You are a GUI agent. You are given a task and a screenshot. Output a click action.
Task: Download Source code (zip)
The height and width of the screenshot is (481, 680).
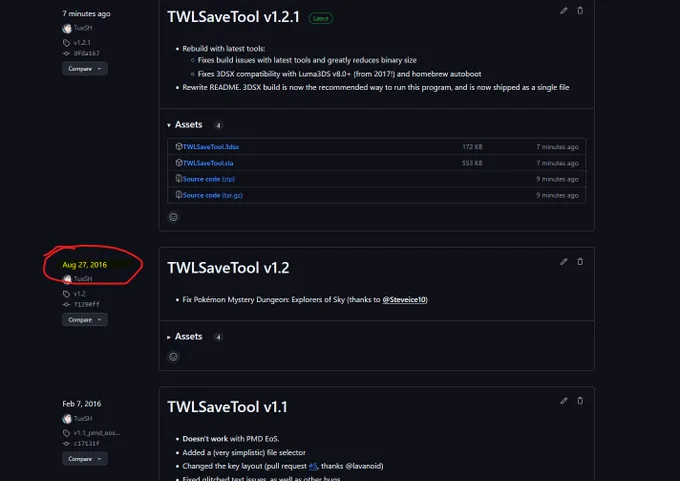point(209,179)
